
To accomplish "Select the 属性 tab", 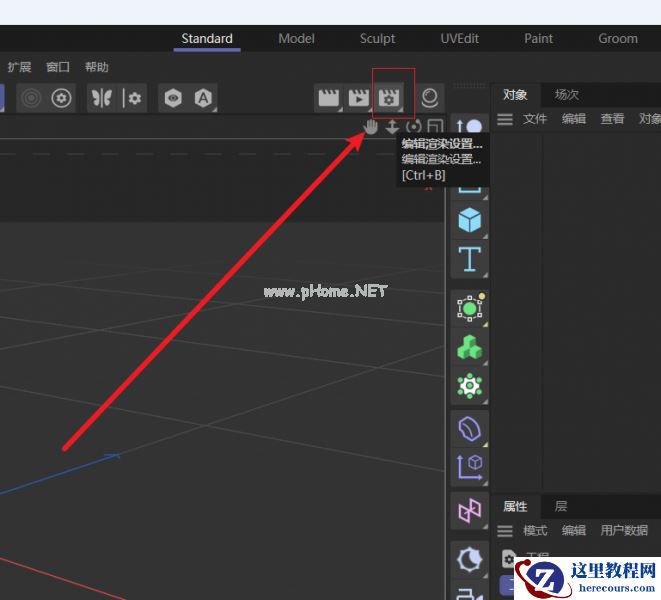I will tap(515, 506).
